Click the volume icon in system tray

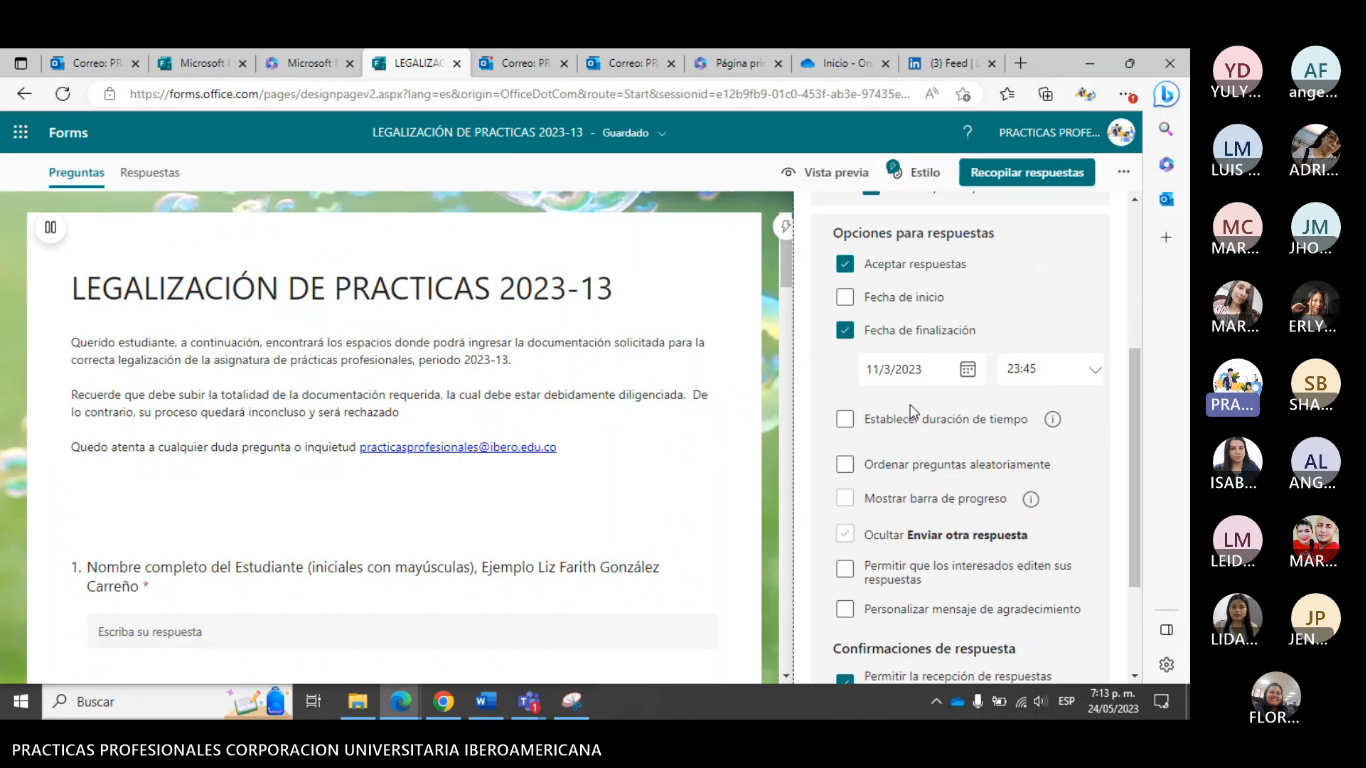pos(1040,701)
